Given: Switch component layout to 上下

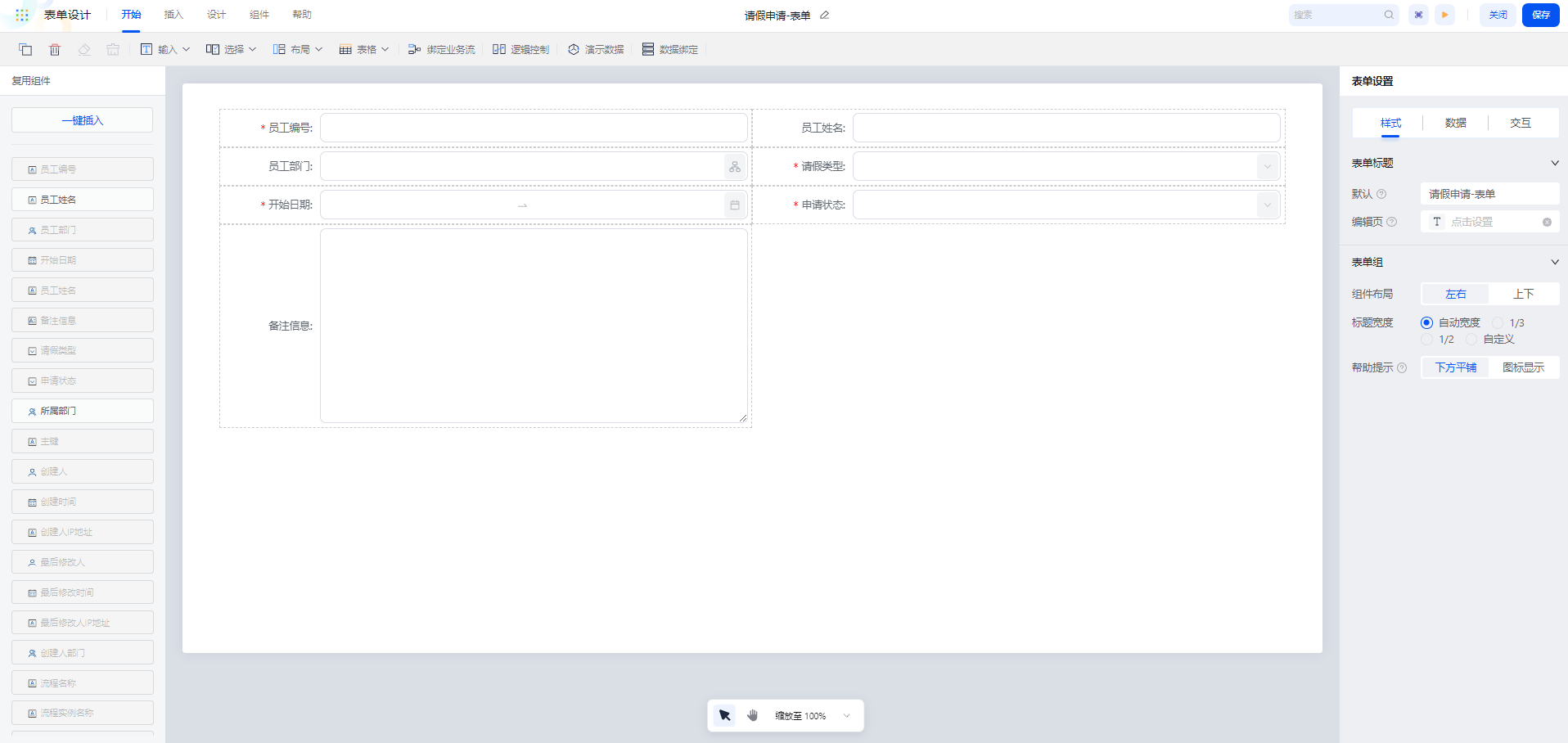Looking at the screenshot, I should tap(1523, 294).
